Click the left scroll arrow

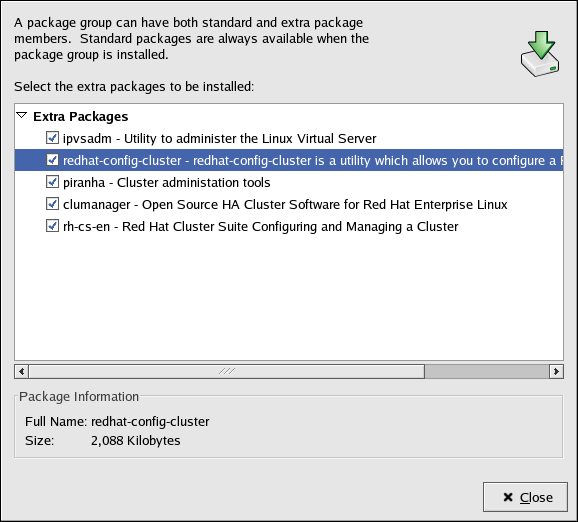point(22,371)
